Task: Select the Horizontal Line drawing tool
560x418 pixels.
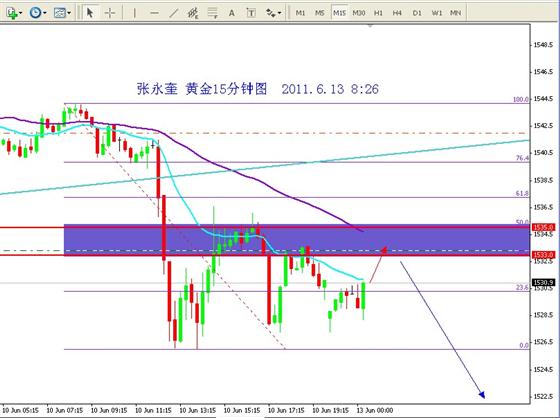Action: (154, 13)
